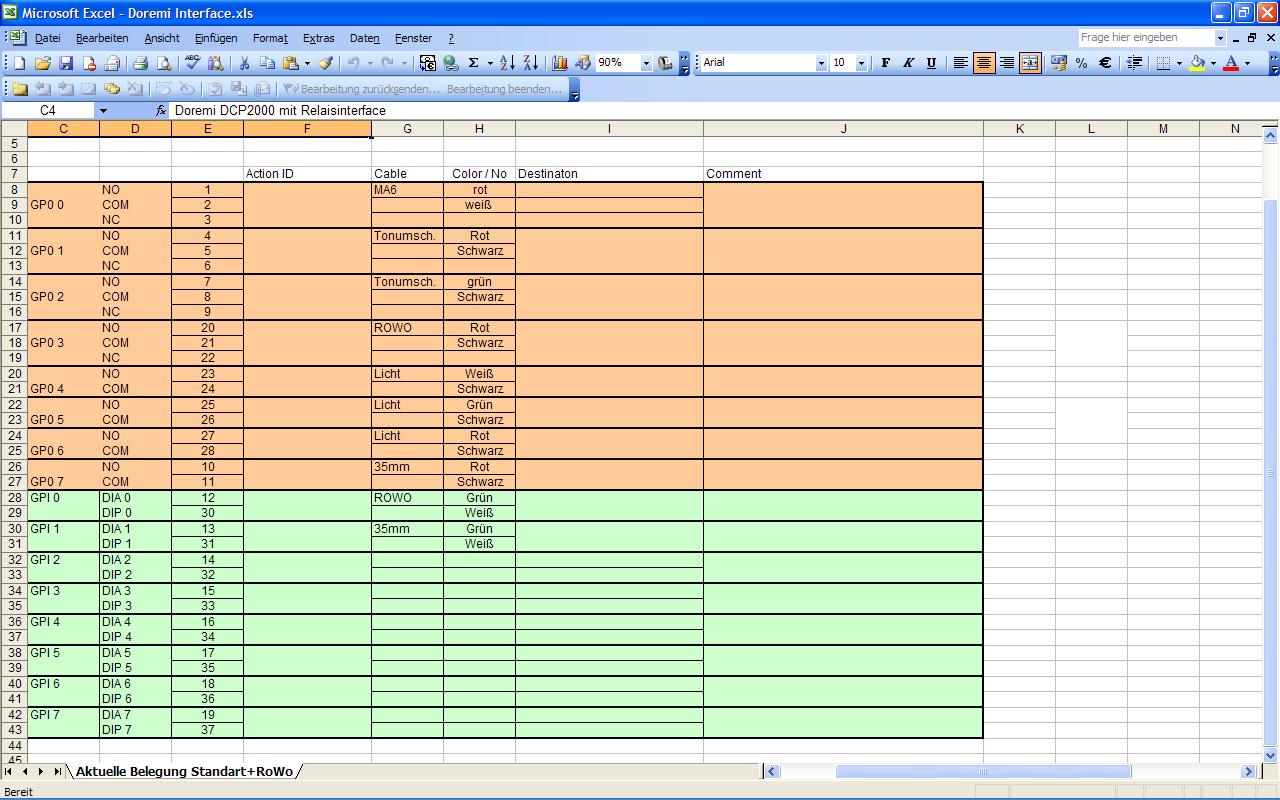This screenshot has width=1280, height=800.
Task: Open the Daten menu
Action: (364, 38)
